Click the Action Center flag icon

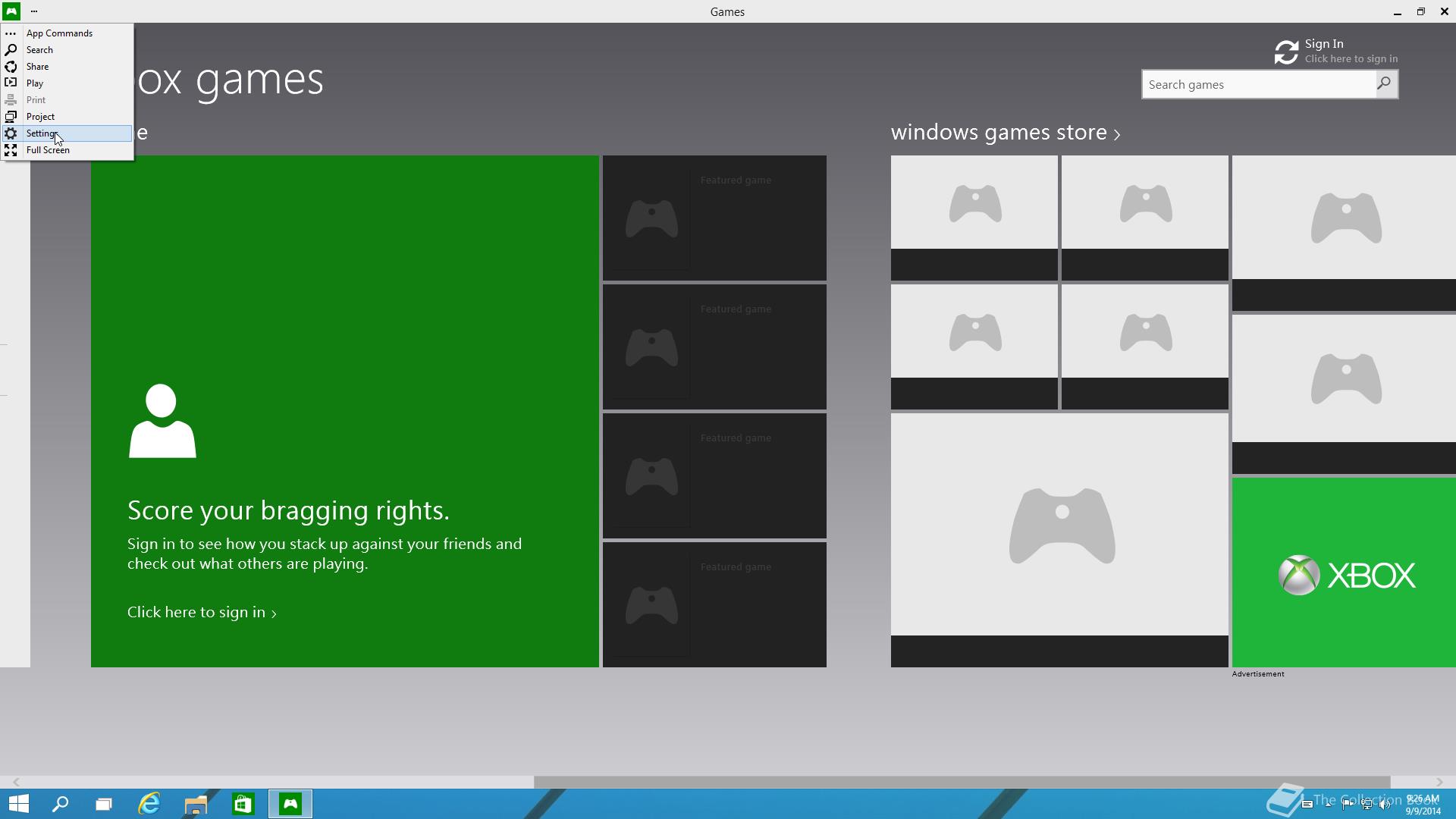[1347, 805]
